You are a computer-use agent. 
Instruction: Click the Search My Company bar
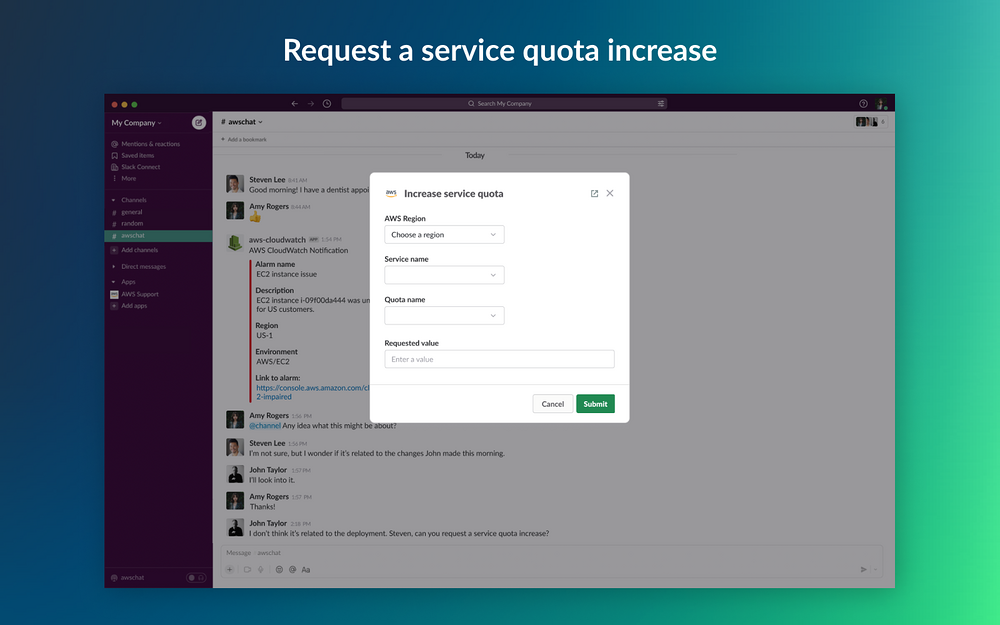point(504,103)
